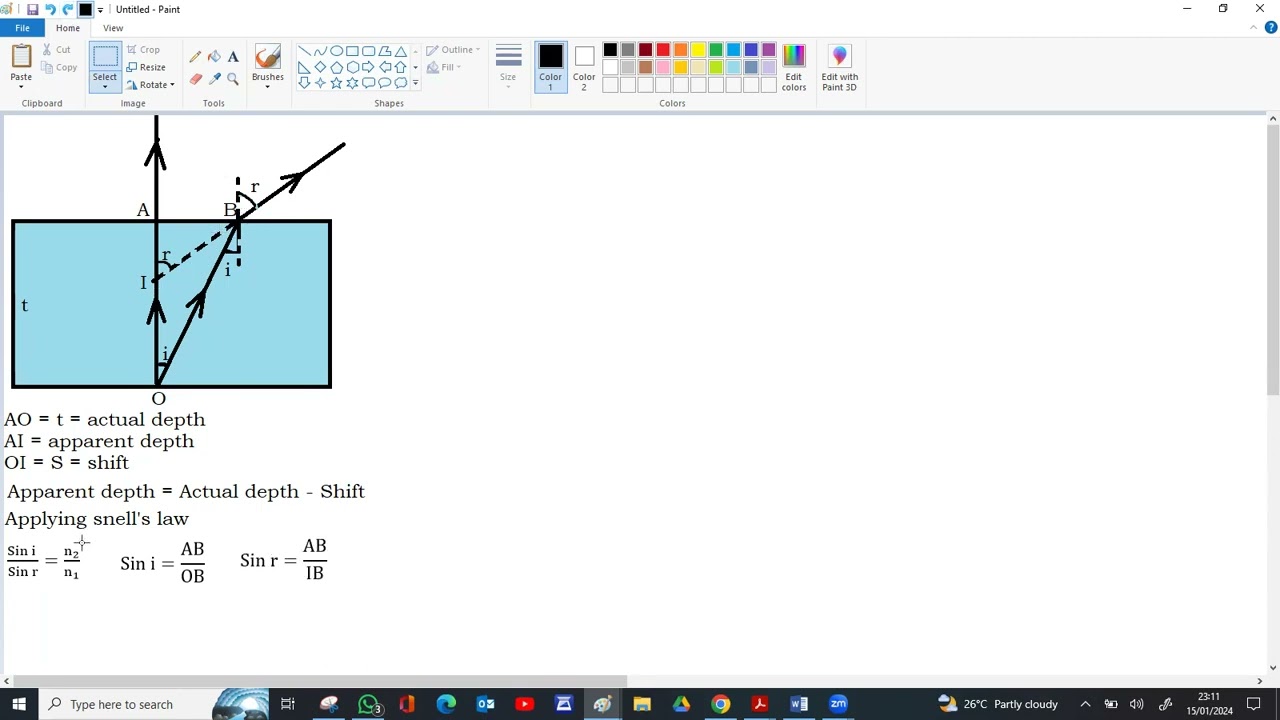
Task: Select the Magnifier tool
Action: tap(233, 79)
